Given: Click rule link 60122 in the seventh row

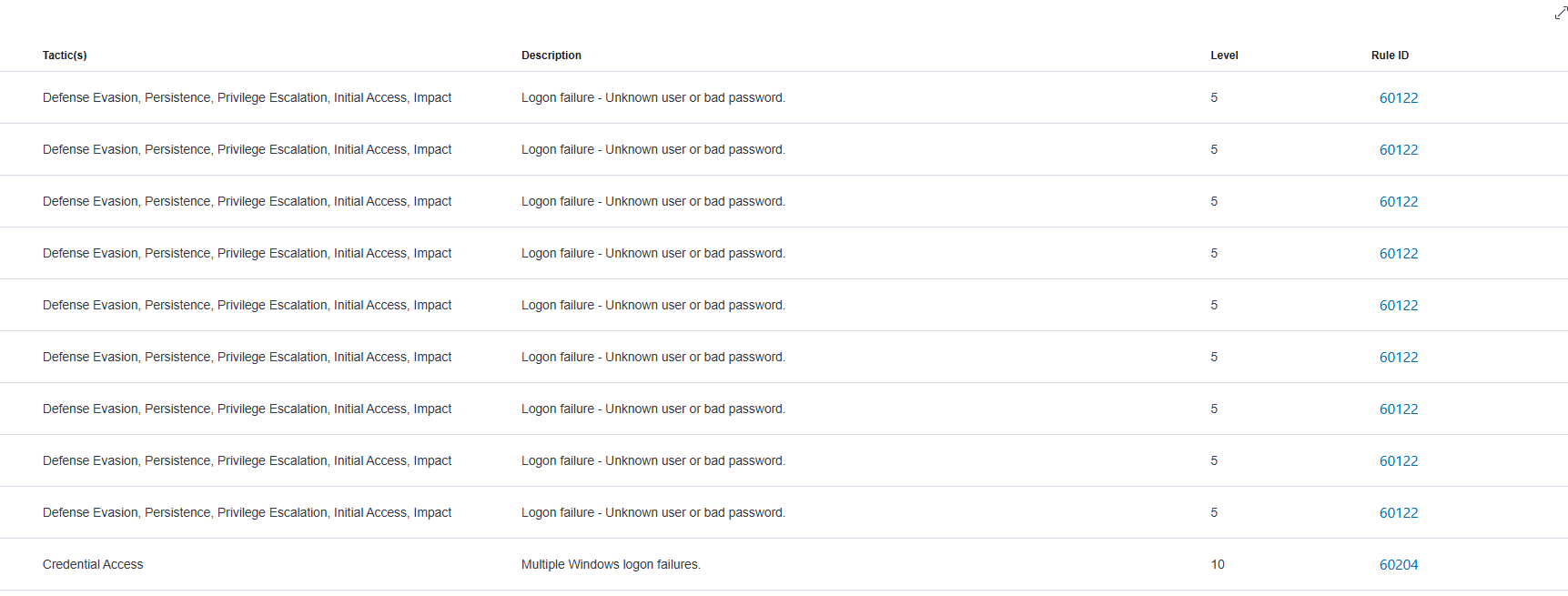Looking at the screenshot, I should click(1399, 409).
